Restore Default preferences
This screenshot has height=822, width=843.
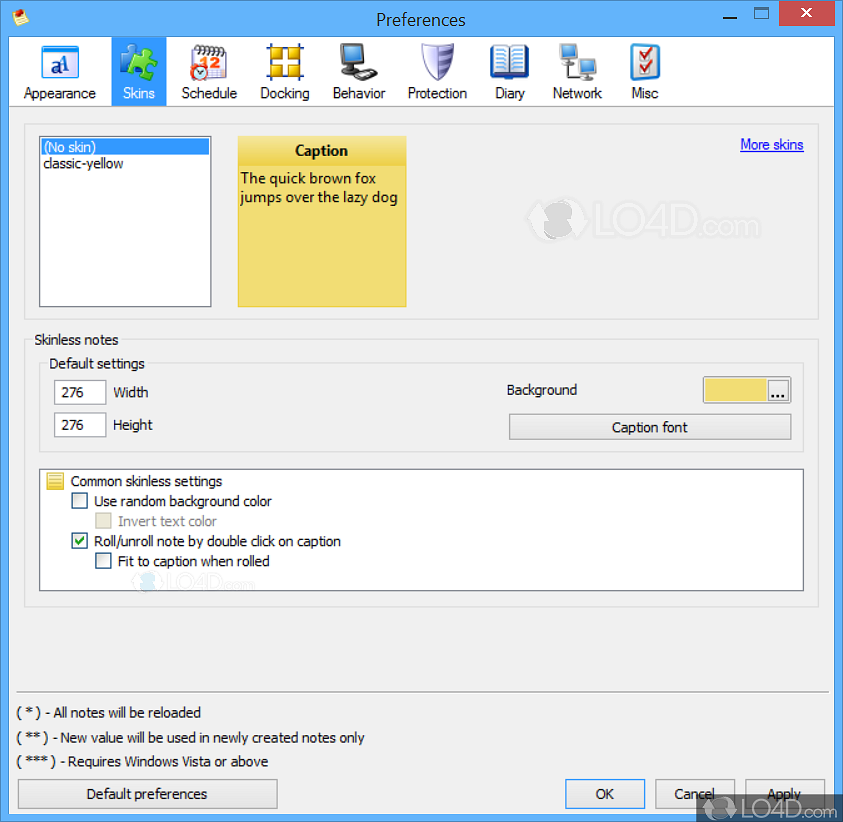click(x=146, y=793)
